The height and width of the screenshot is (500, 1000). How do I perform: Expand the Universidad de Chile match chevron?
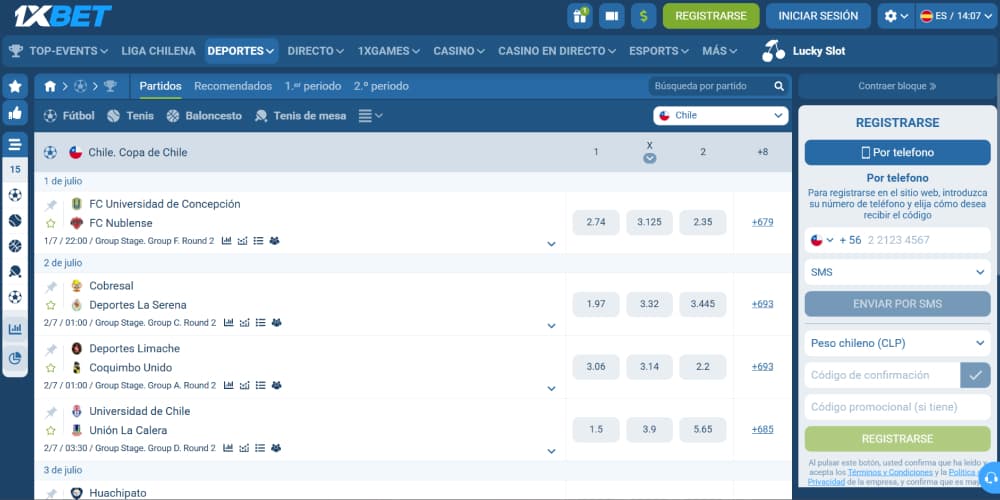point(551,450)
